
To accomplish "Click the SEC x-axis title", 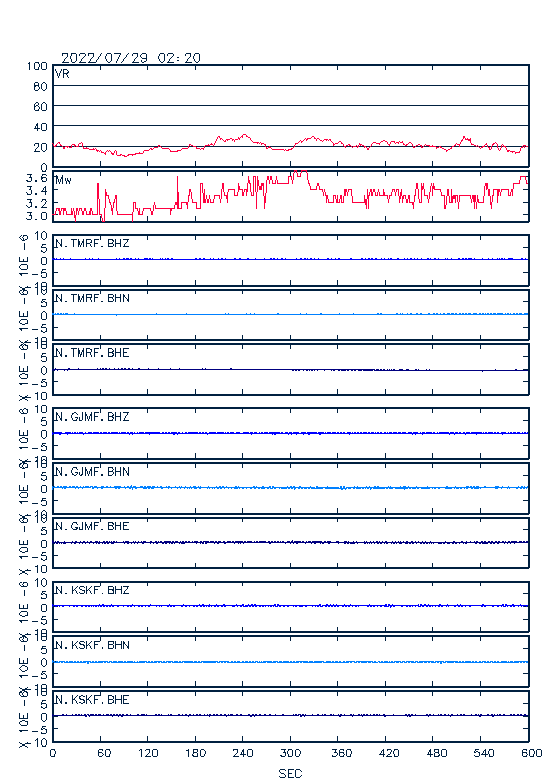I will coord(290,773).
